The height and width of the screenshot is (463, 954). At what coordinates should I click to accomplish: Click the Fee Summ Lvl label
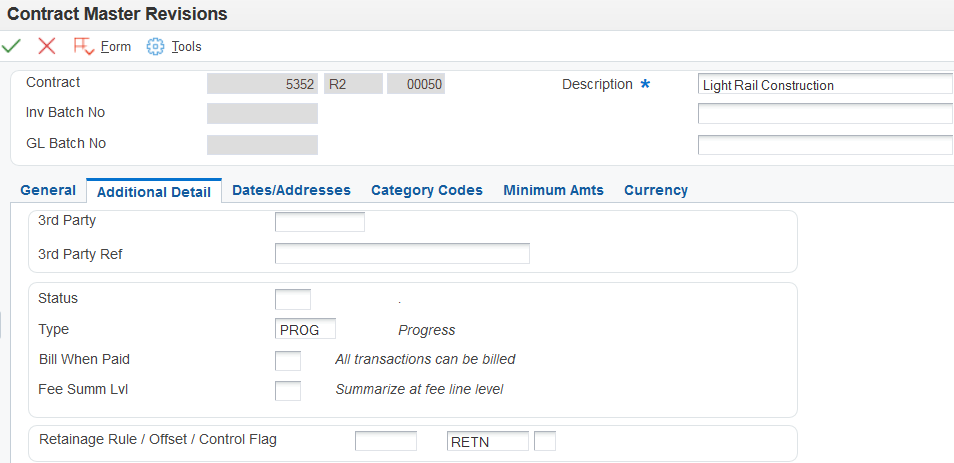pos(83,389)
